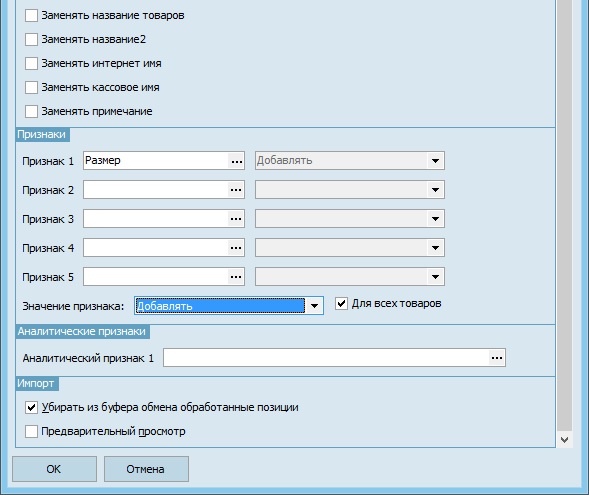Open the ellipsis browse button for Признак 3

[x=236, y=219]
